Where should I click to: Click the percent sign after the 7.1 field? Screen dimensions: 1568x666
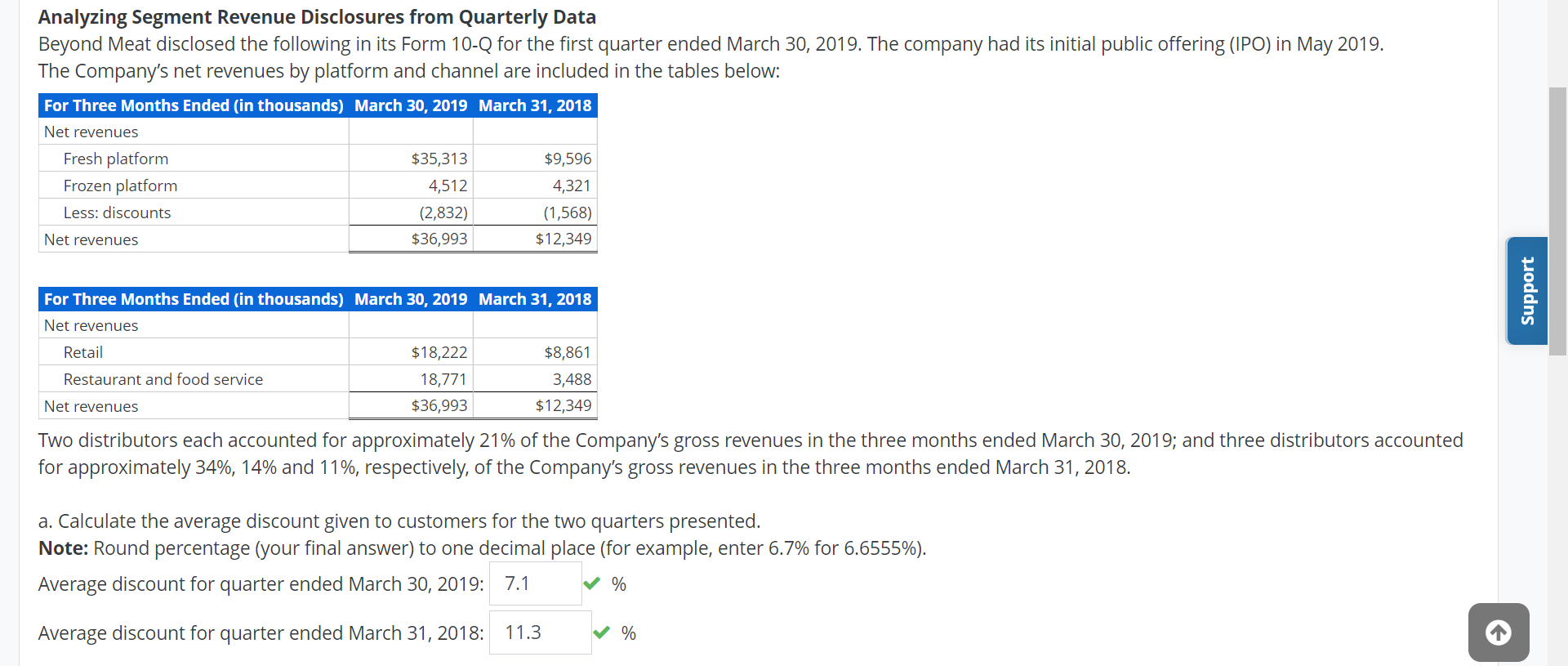(620, 584)
